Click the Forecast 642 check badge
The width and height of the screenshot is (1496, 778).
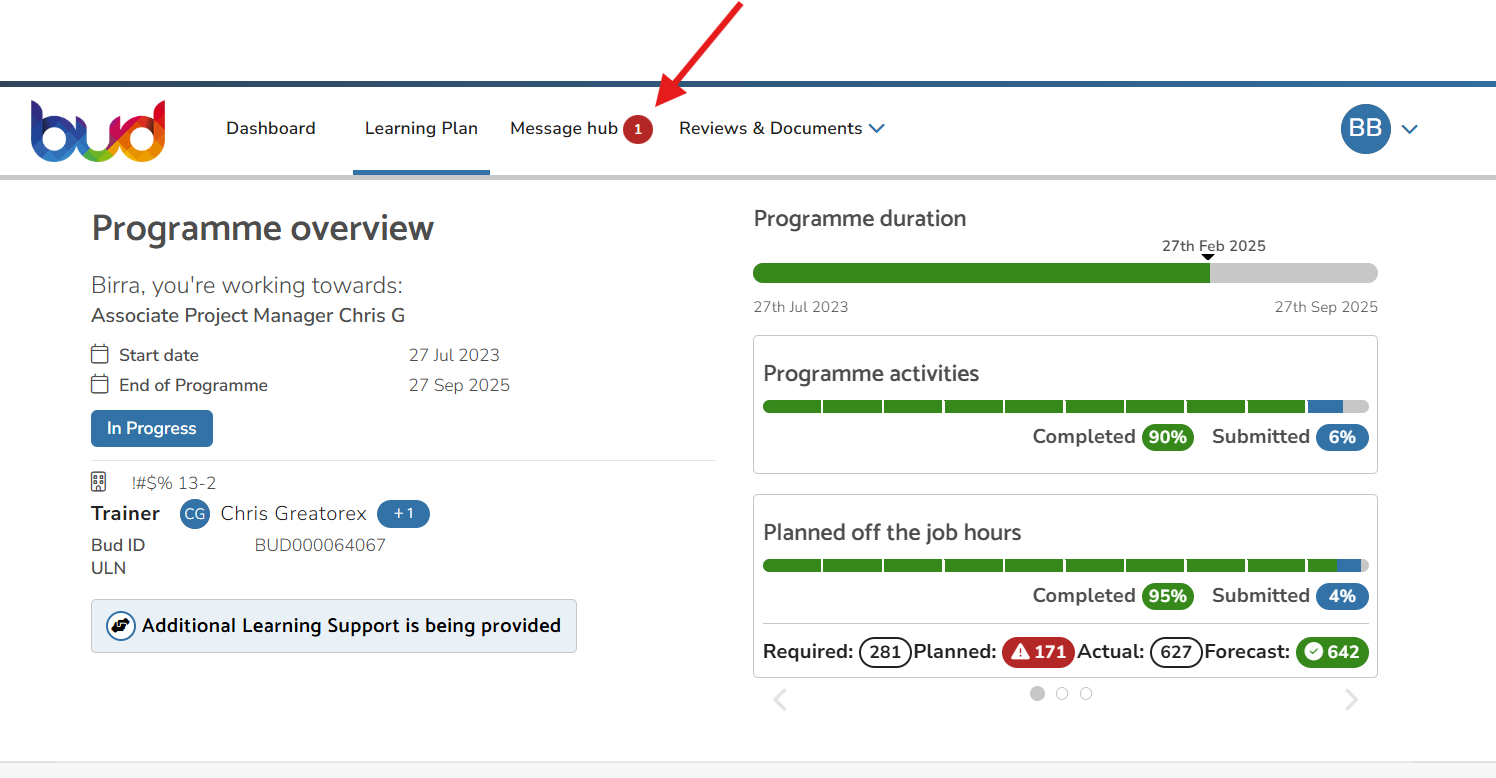[x=1332, y=652]
